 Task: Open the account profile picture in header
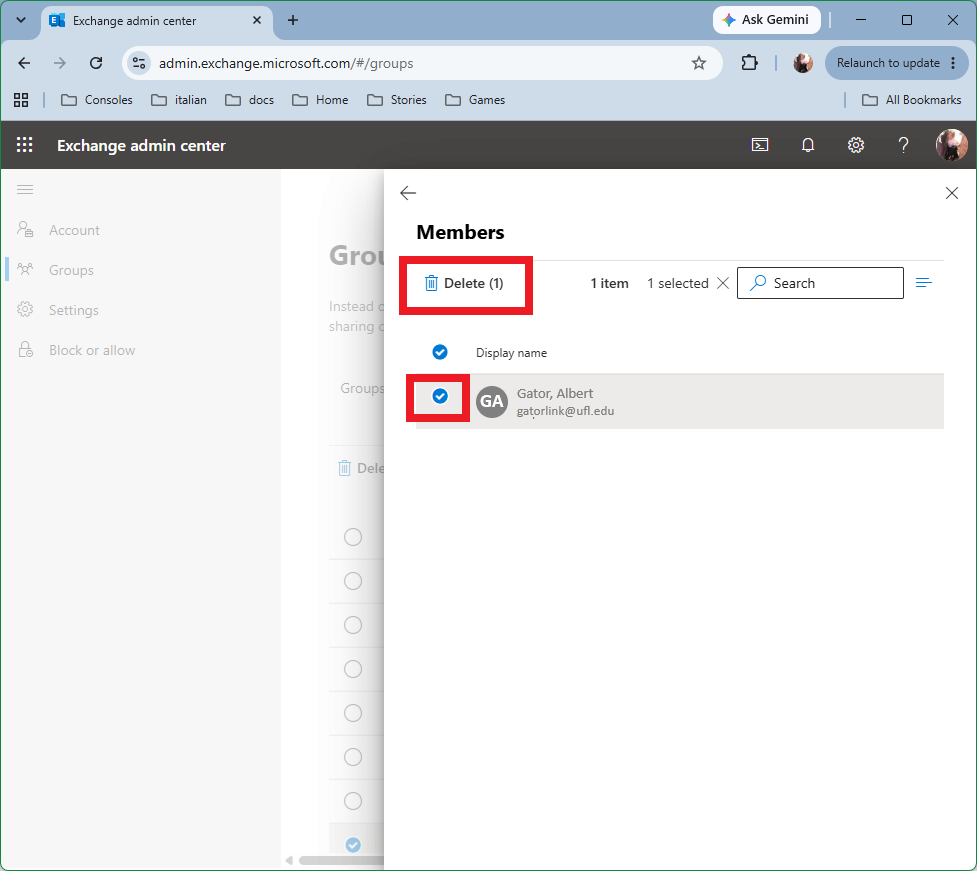pos(951,145)
